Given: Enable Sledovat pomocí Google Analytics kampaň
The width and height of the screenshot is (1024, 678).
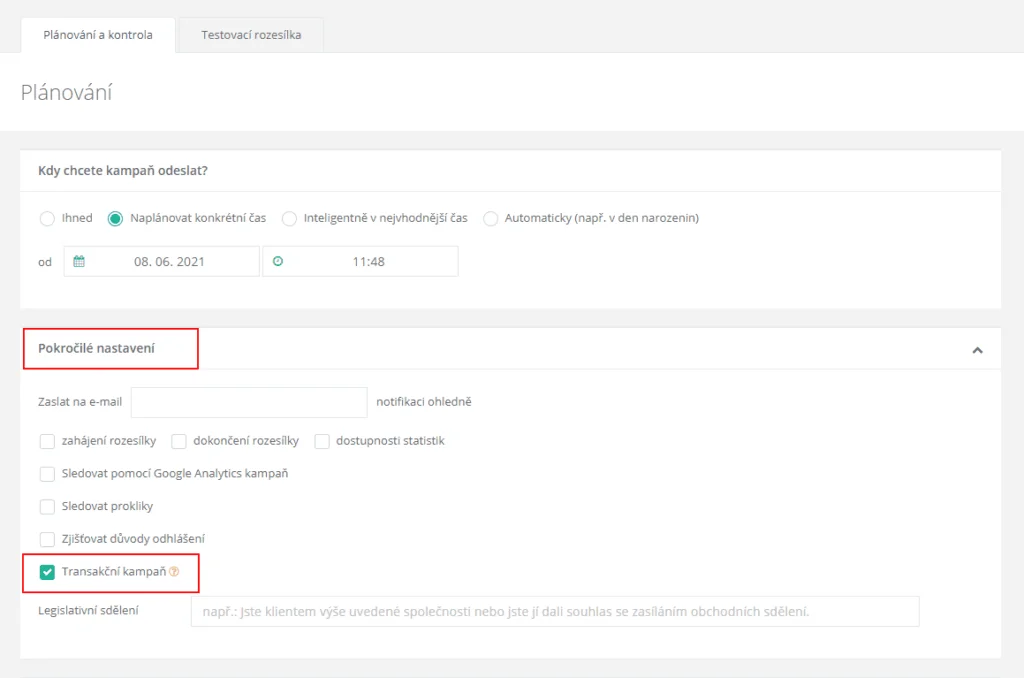Looking at the screenshot, I should pyautogui.click(x=47, y=474).
